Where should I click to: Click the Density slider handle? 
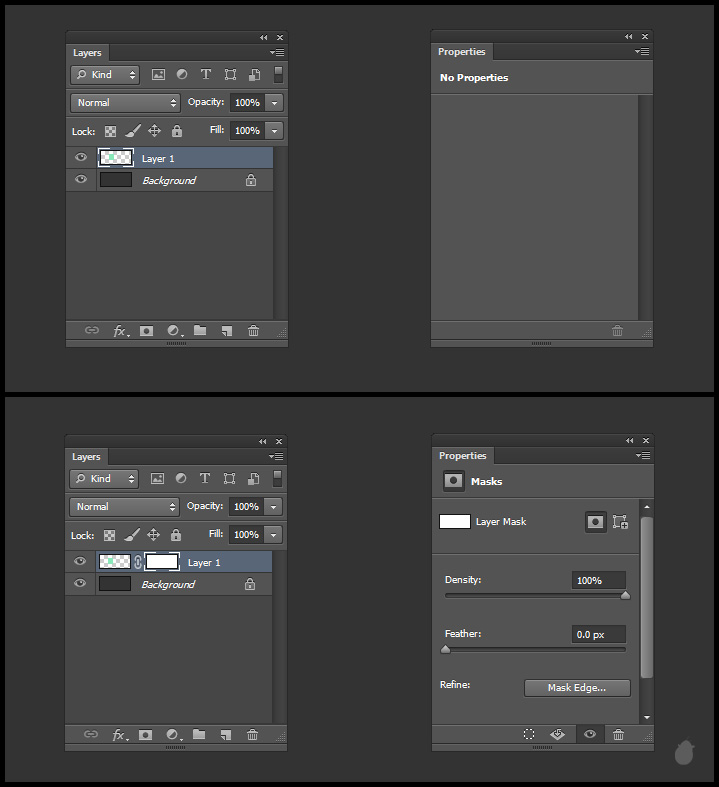pos(626,595)
